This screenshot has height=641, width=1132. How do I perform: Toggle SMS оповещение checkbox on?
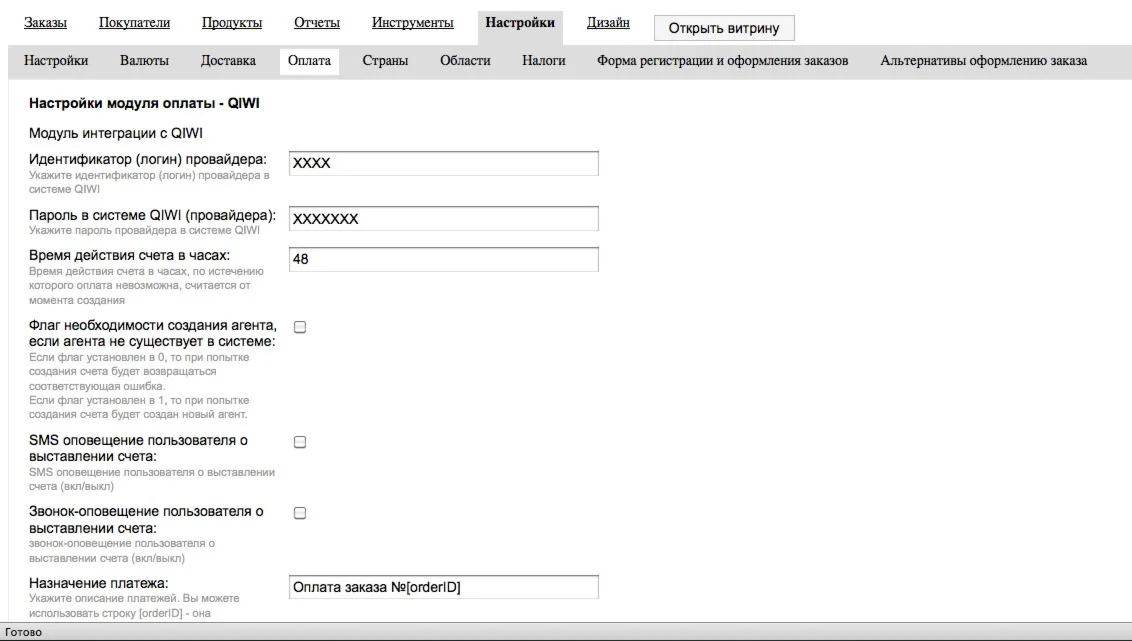(299, 442)
